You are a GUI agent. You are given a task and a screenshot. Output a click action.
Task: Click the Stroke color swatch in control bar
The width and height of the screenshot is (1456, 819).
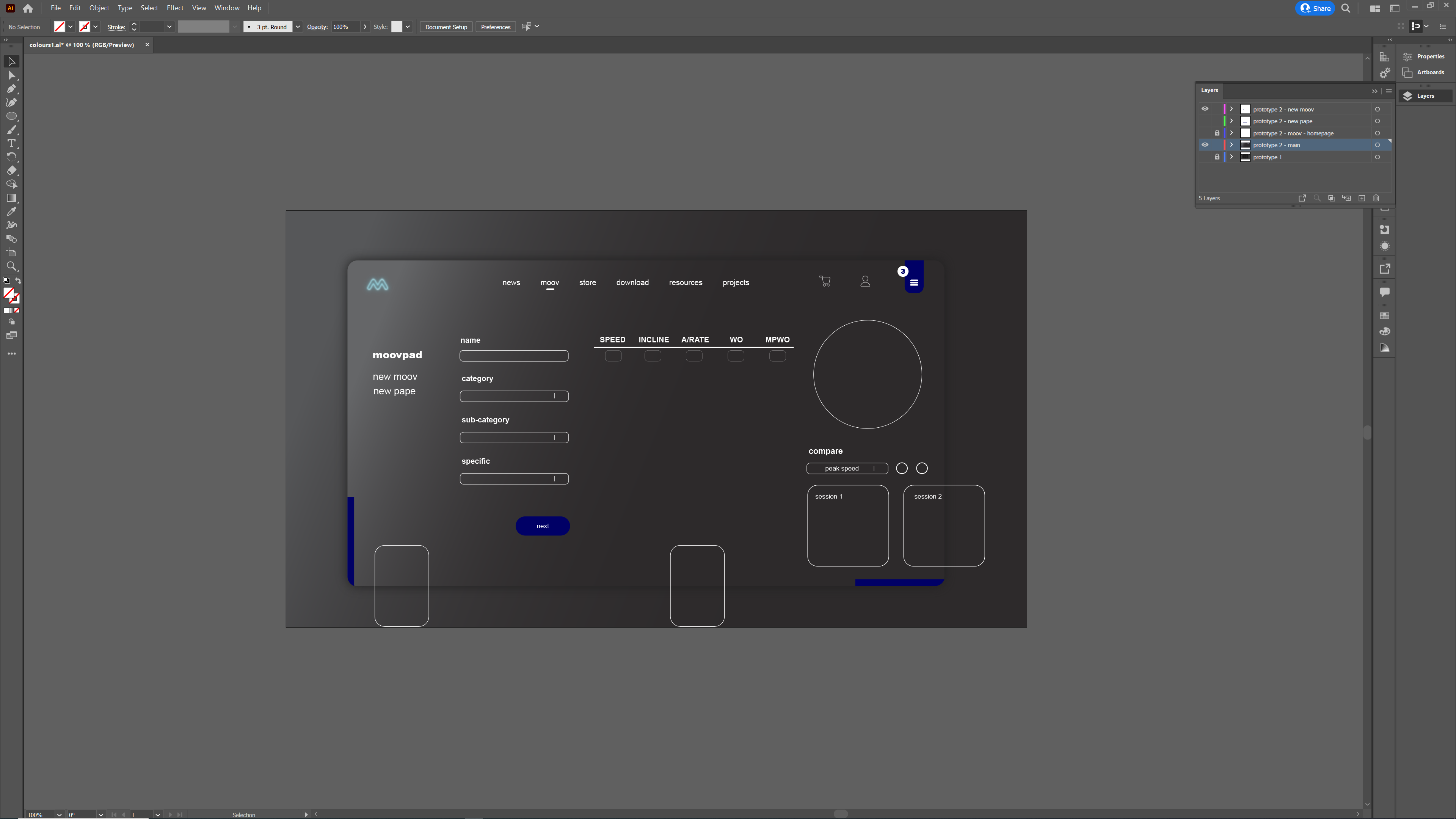pyautogui.click(x=84, y=27)
